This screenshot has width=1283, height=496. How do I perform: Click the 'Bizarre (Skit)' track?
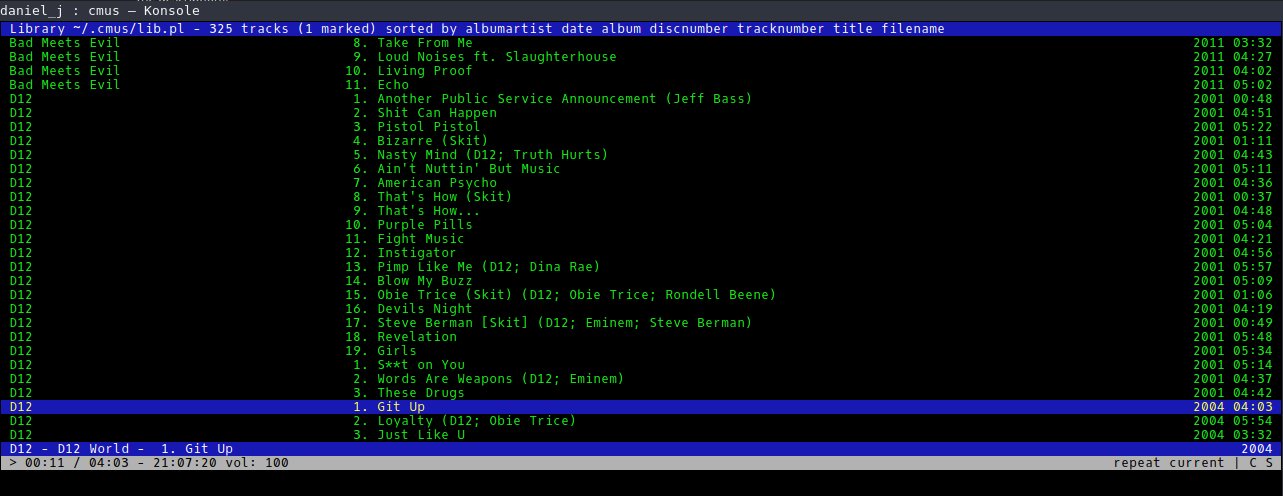click(641, 141)
